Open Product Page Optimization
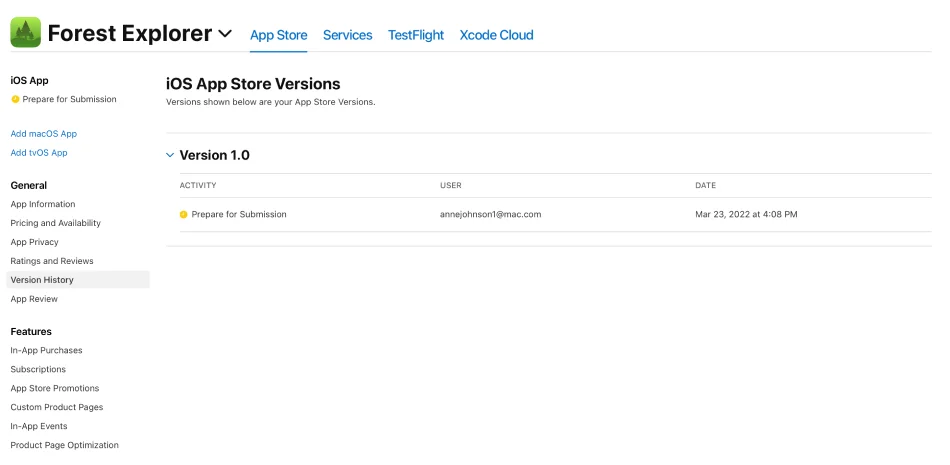Image resolution: width=950 pixels, height=465 pixels. 65,445
